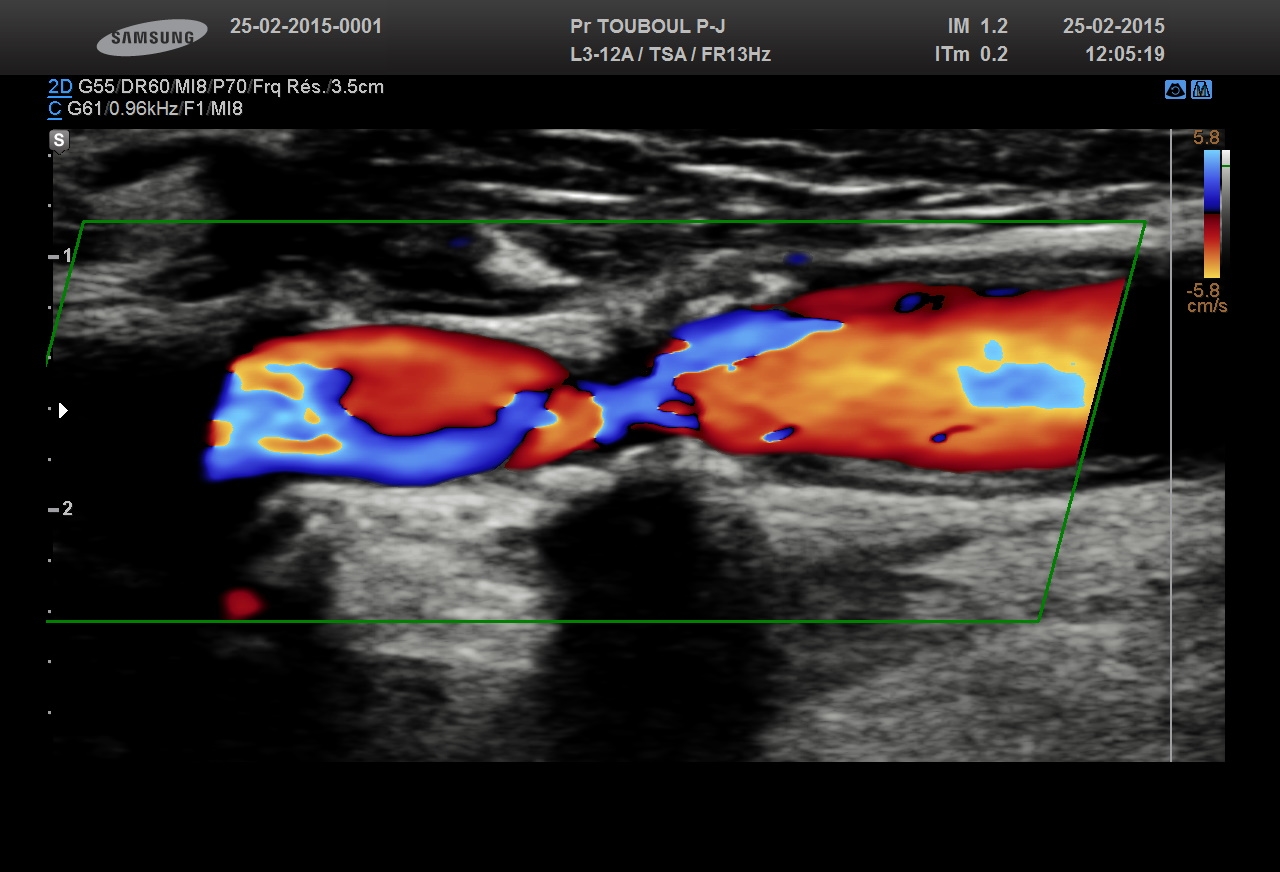Screen dimensions: 1280x872
Task: Click the 1 cm depth marker
Action: [62, 256]
